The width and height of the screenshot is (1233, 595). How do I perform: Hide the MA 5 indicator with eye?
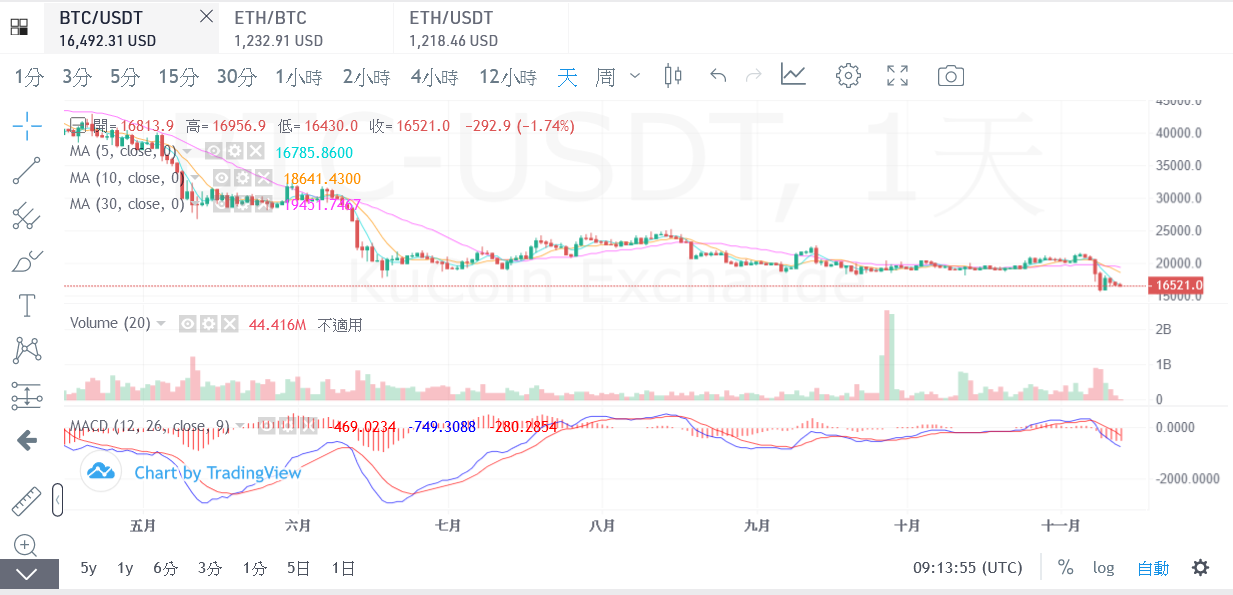pyautogui.click(x=214, y=152)
